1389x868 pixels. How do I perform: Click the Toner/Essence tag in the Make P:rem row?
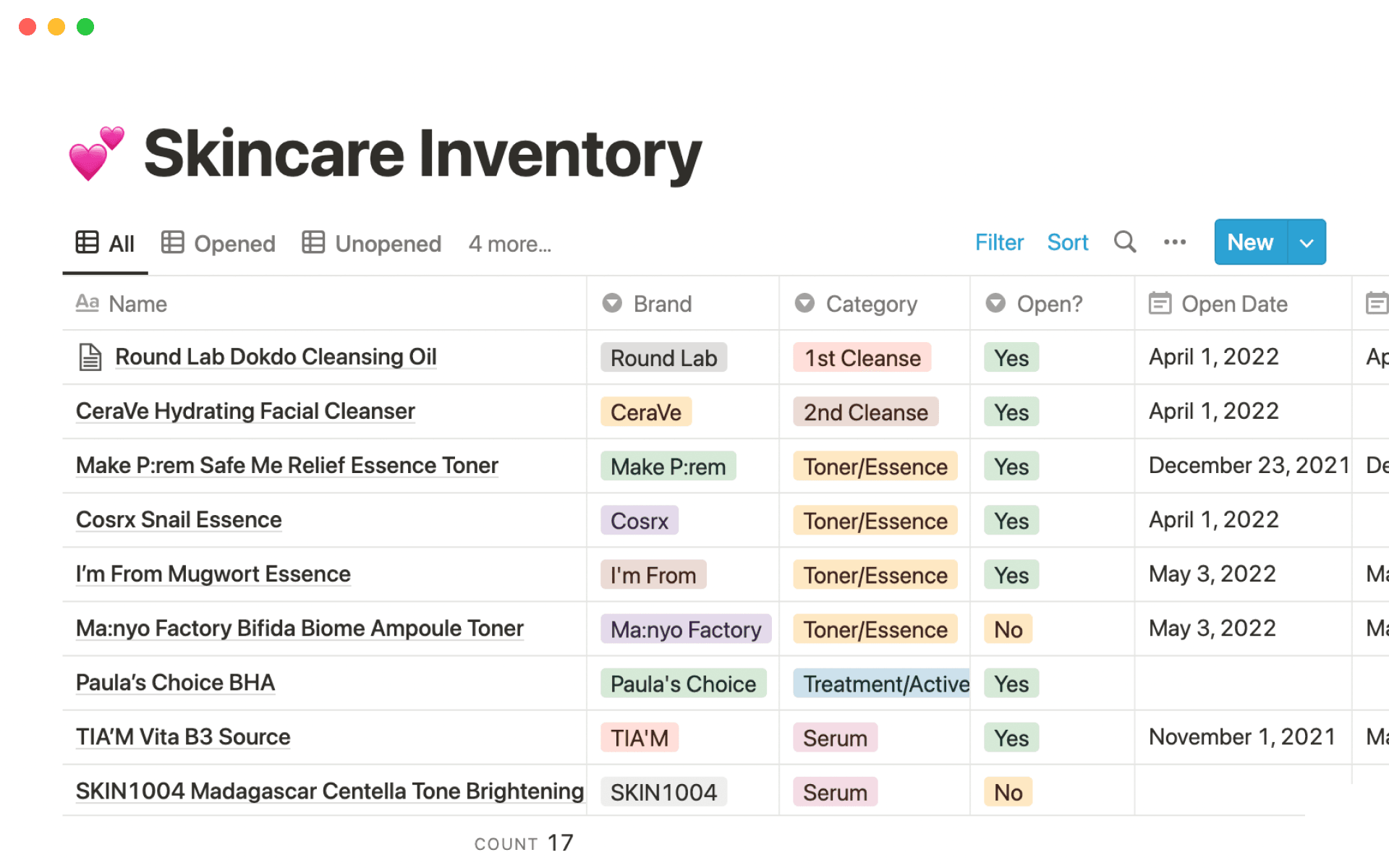click(875, 467)
